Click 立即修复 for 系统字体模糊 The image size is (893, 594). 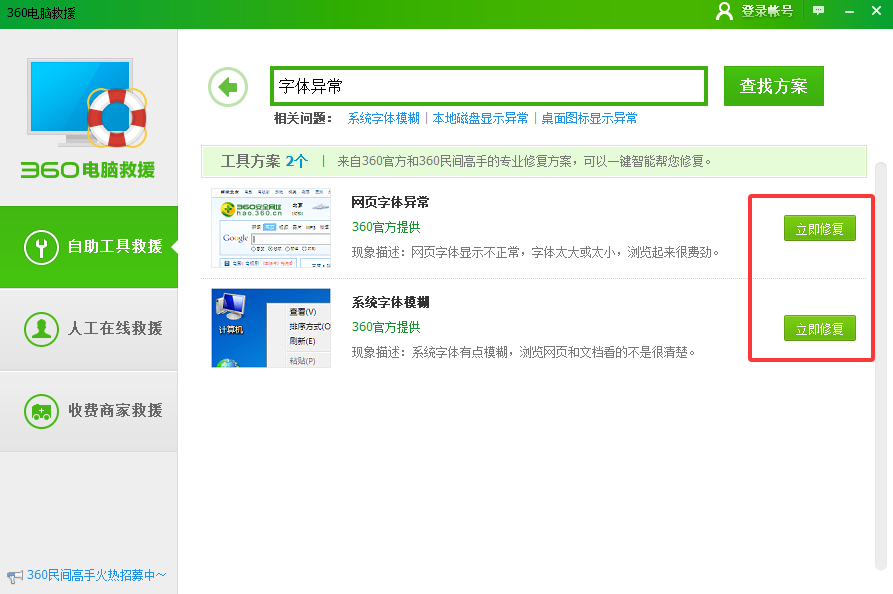coord(819,328)
